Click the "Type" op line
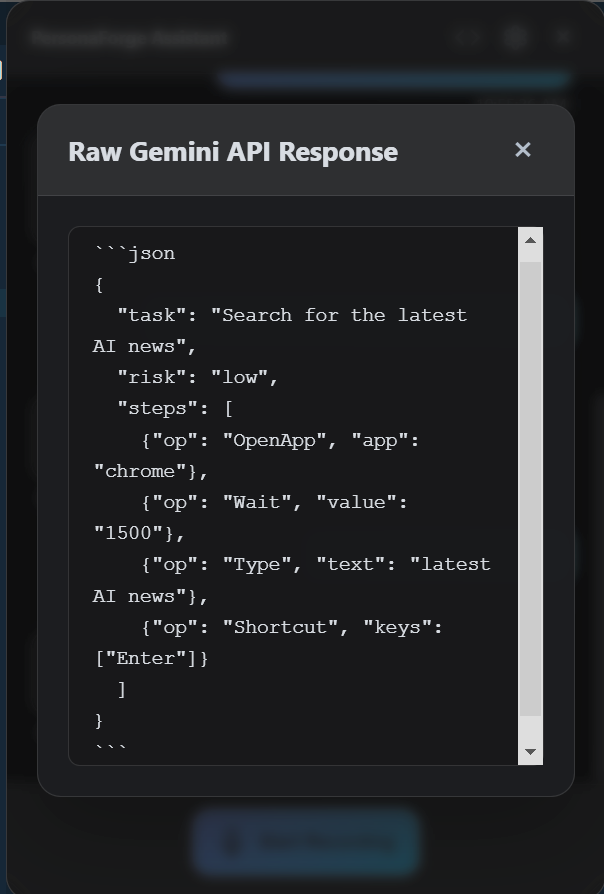 click(315, 564)
